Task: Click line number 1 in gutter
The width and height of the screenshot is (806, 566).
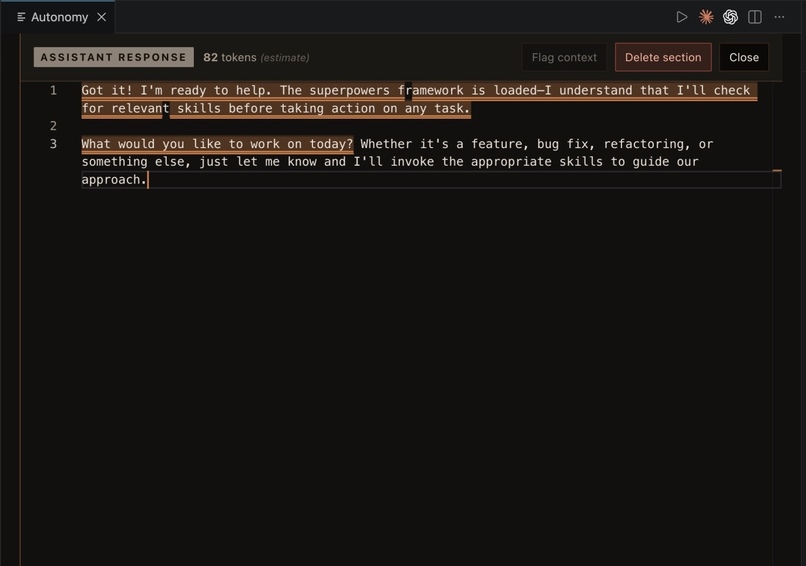Action: pyautogui.click(x=53, y=90)
